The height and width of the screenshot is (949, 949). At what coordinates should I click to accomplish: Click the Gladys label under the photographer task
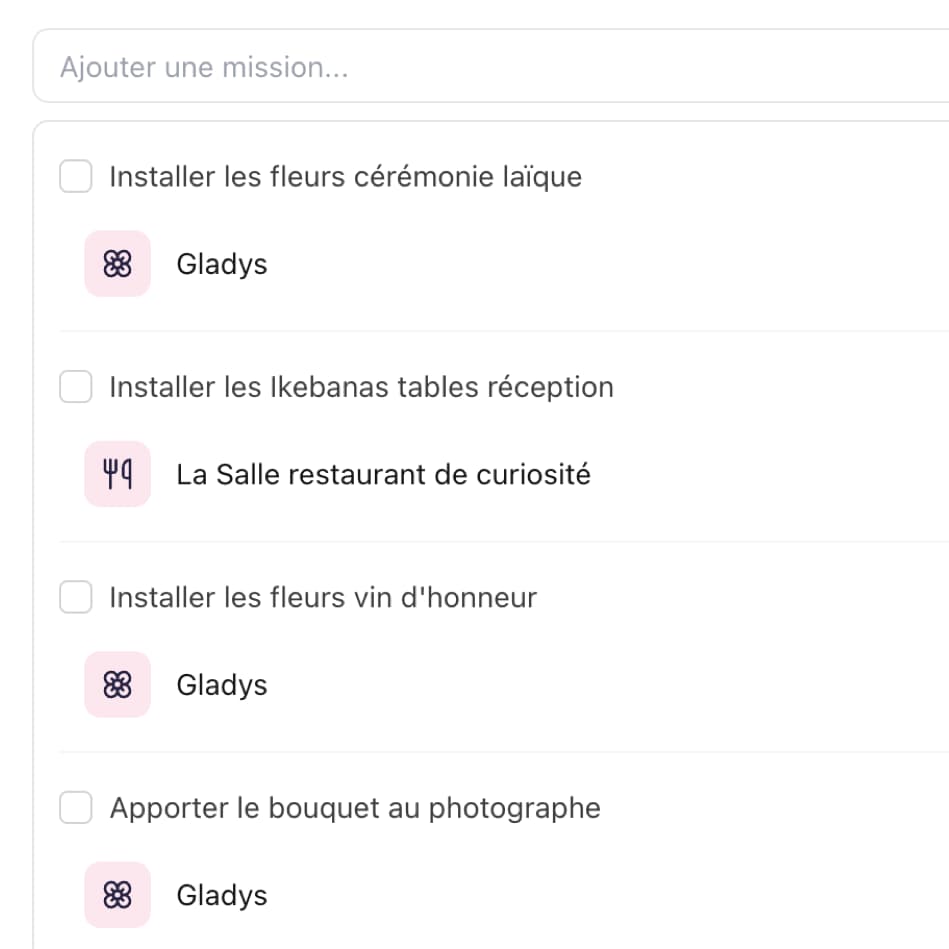pyautogui.click(x=221, y=895)
